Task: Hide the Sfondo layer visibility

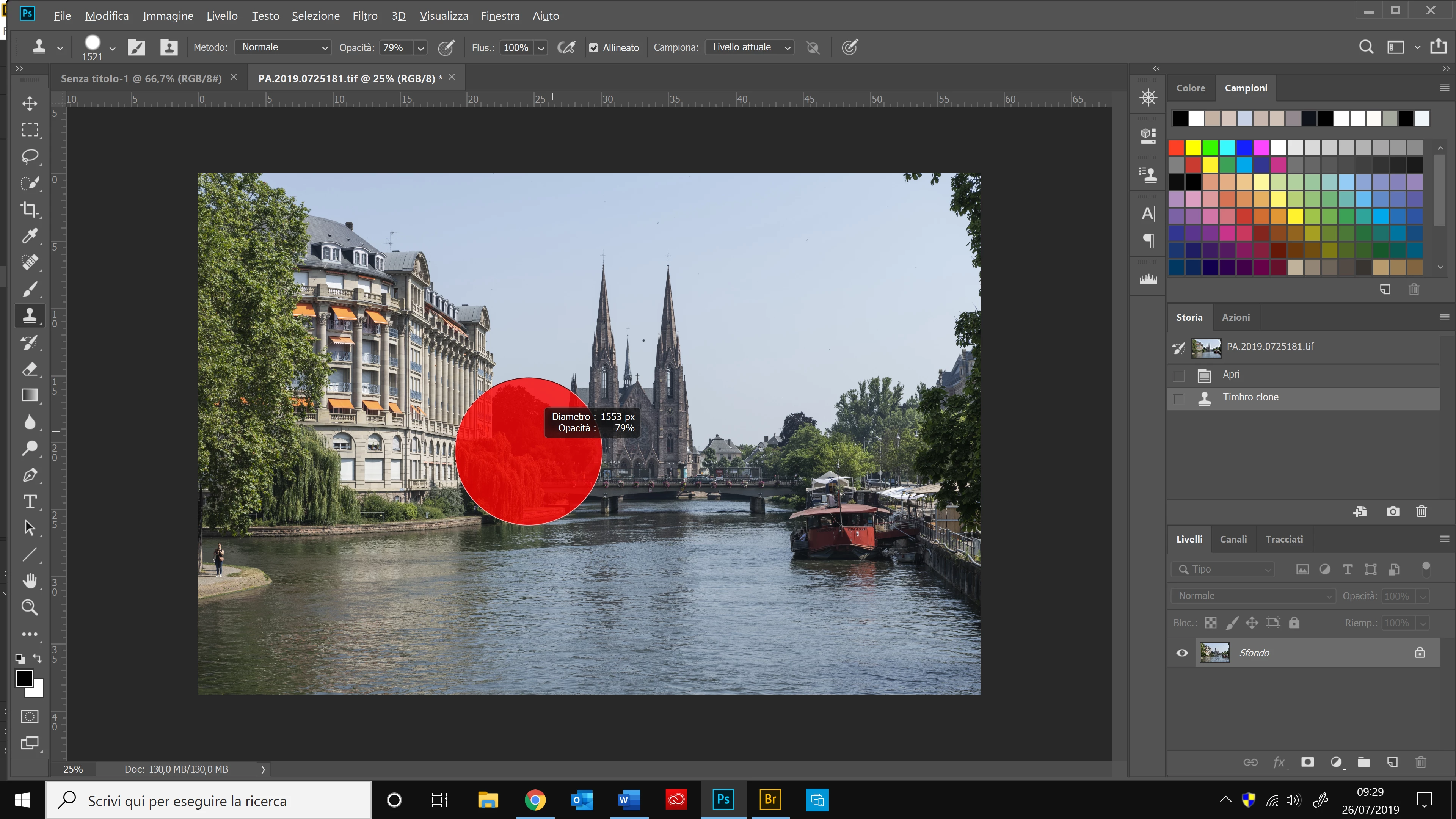Action: [x=1182, y=653]
